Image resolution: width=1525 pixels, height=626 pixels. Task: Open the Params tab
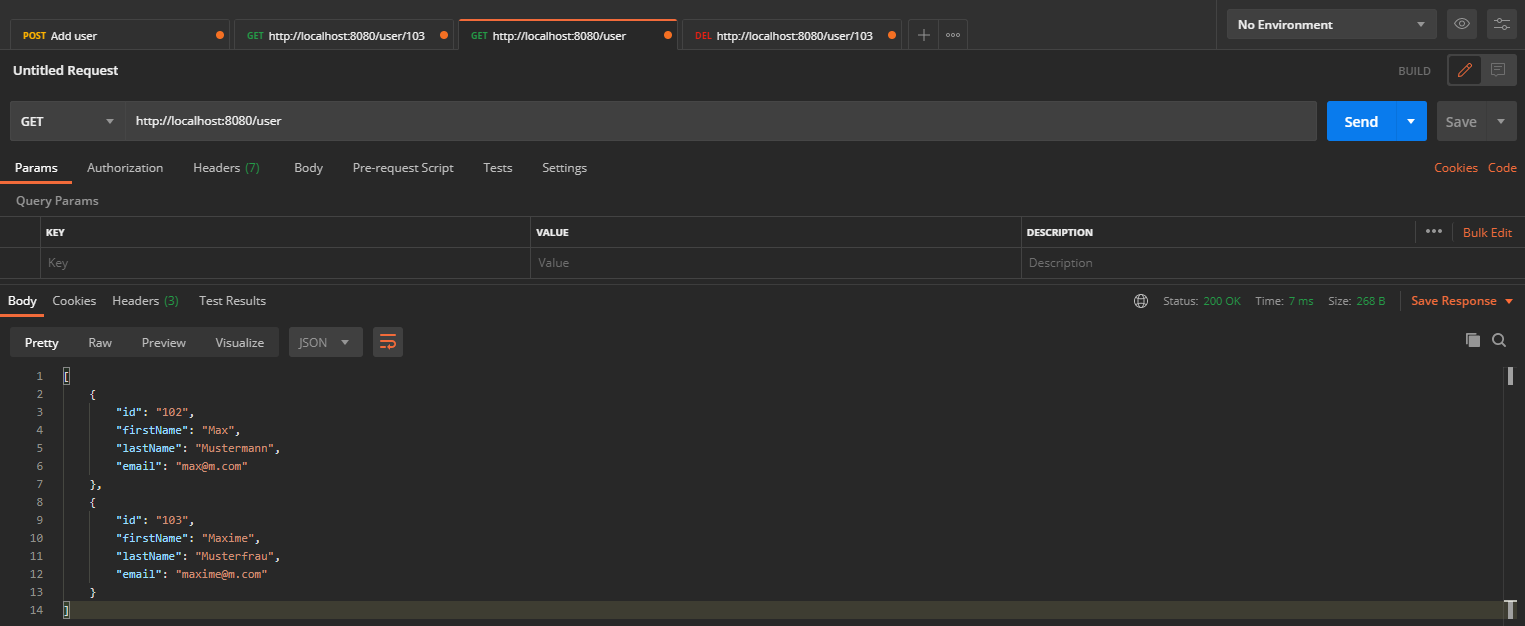(x=36, y=168)
